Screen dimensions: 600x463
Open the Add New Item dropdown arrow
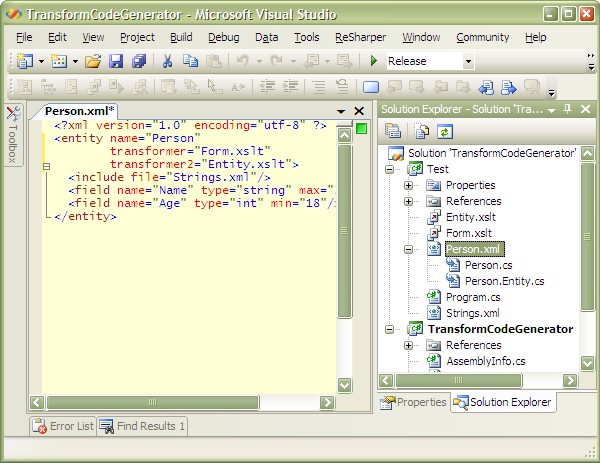click(75, 61)
